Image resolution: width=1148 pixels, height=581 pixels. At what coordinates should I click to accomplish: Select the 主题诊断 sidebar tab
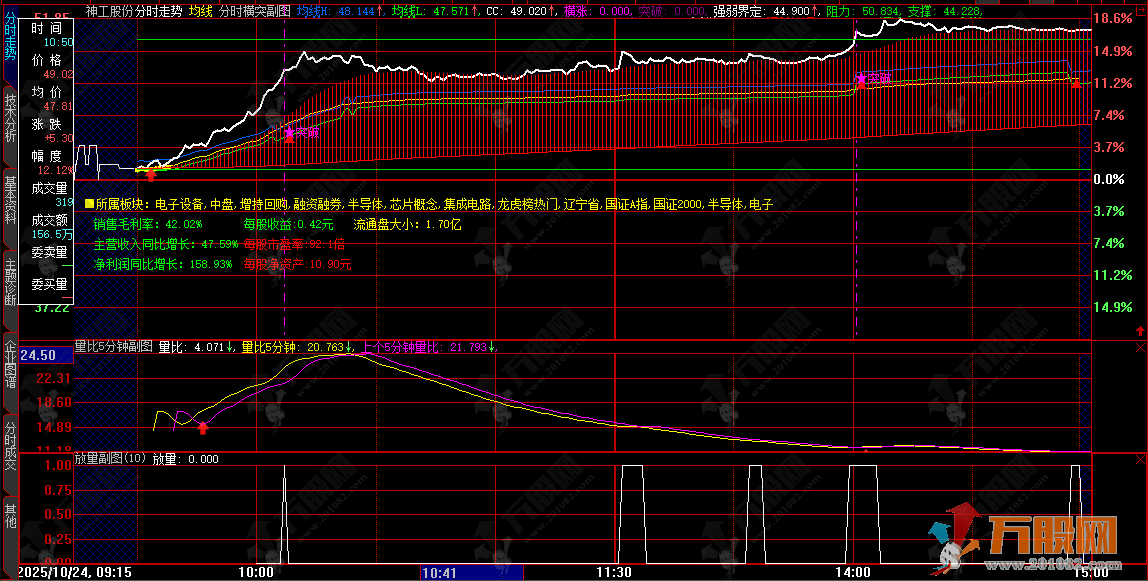point(9,283)
